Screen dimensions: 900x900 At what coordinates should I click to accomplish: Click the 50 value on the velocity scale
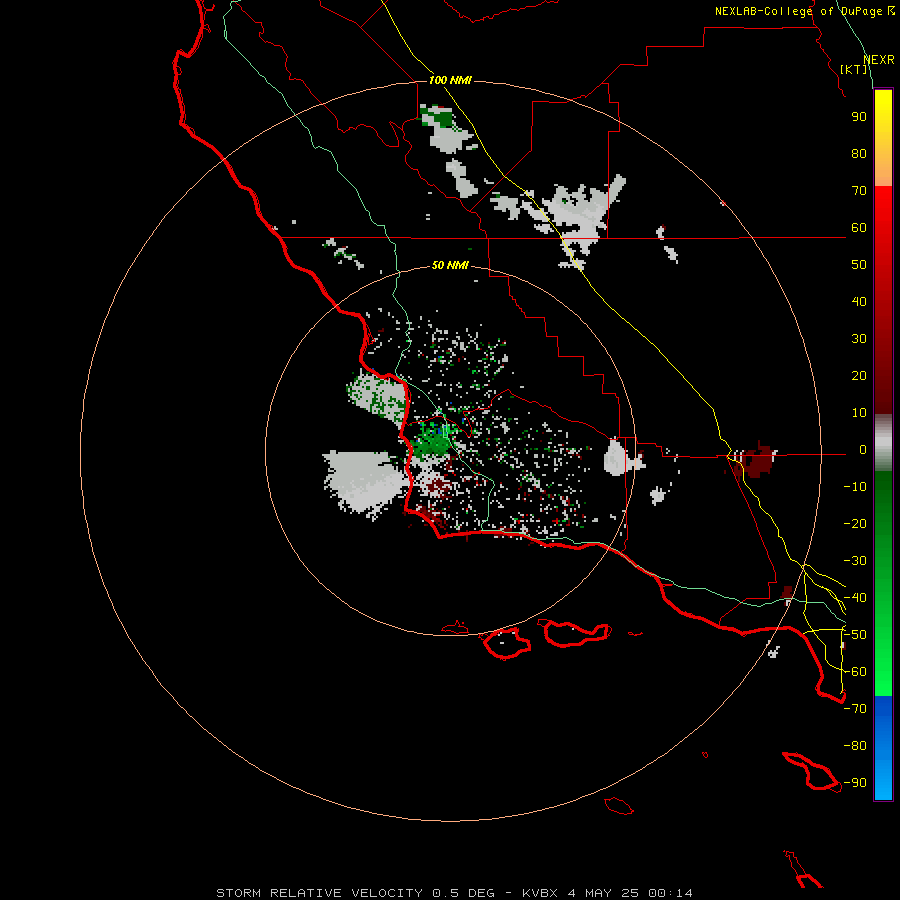pos(859,265)
